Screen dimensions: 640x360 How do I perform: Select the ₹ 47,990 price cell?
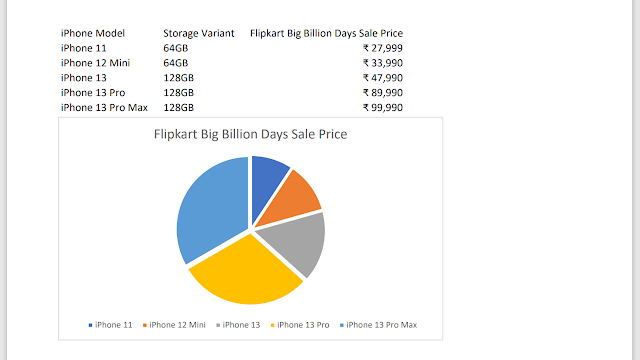click(382, 78)
